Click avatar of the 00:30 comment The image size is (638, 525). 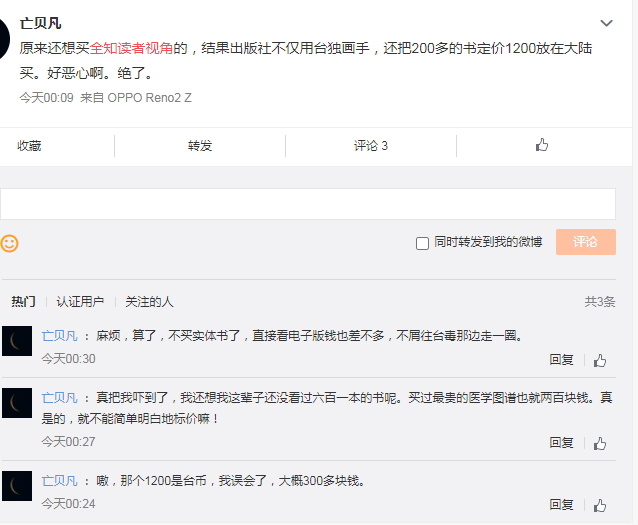click(x=17, y=341)
